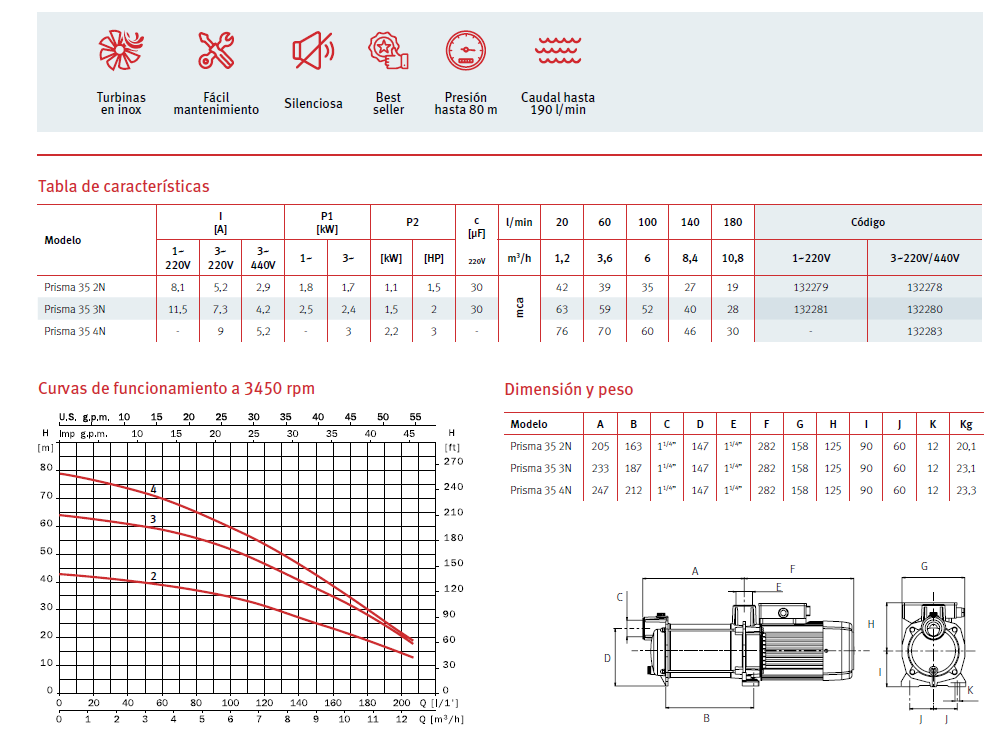This screenshot has width=990, height=739.
Task: Click the Dimensión y peso heading
Action: [568, 389]
